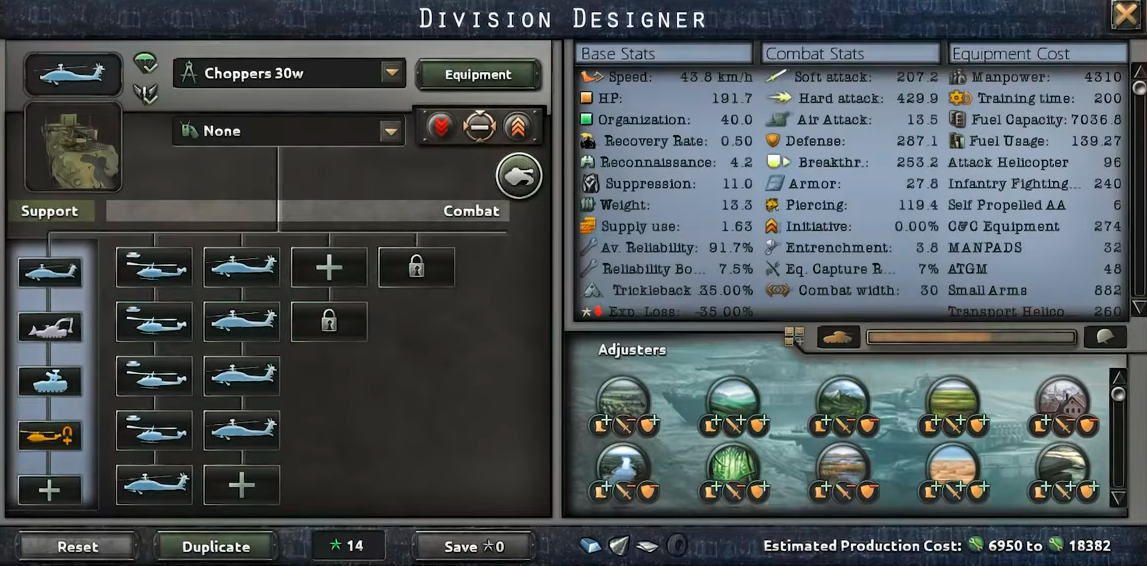Expand the None dropdown arrow
Image resolution: width=1147 pixels, height=566 pixels.
[x=392, y=132]
